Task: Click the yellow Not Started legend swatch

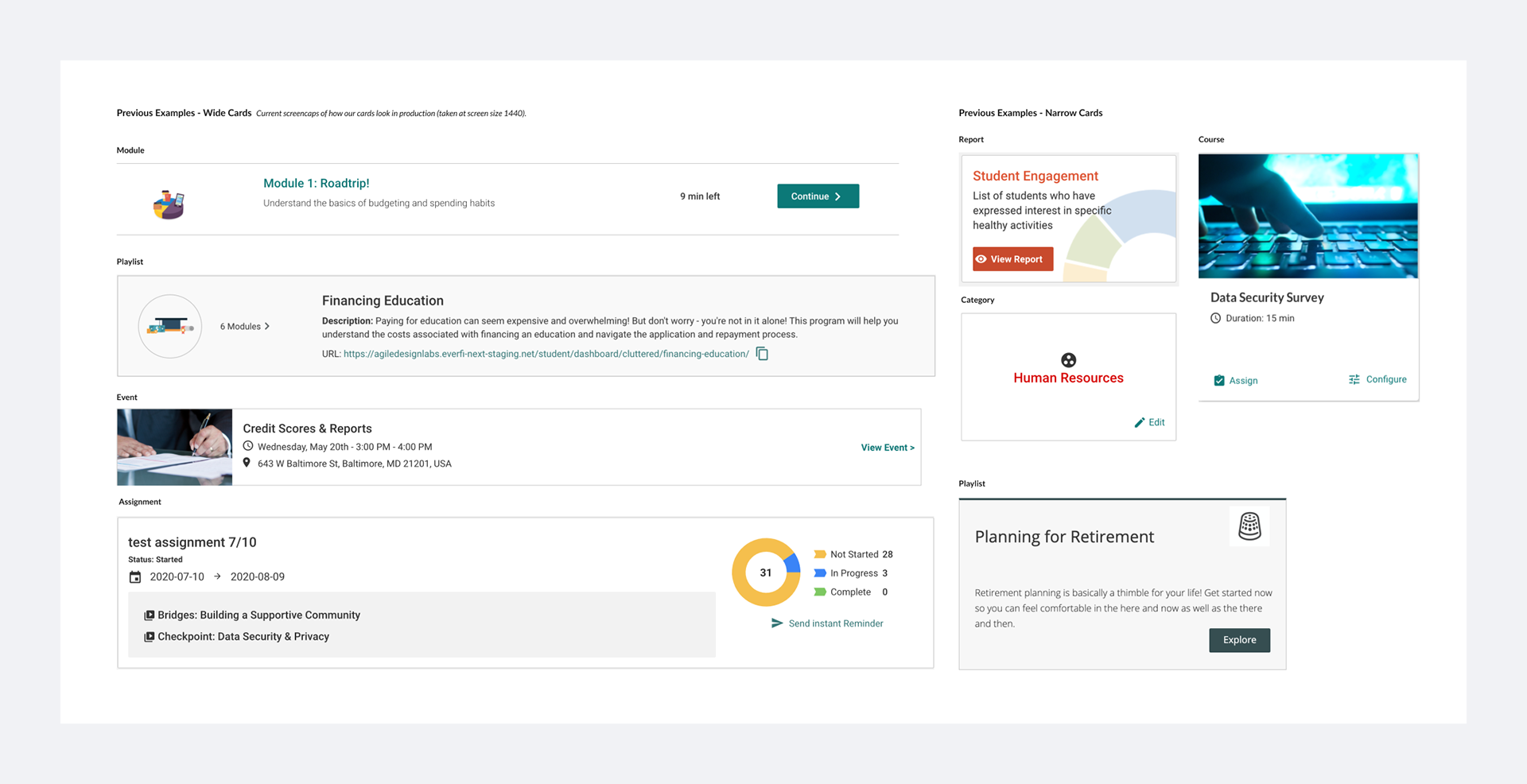Action: [x=820, y=554]
